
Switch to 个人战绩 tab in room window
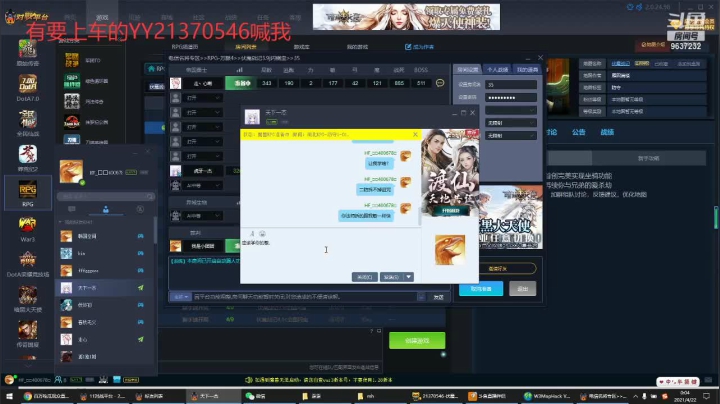(x=497, y=69)
